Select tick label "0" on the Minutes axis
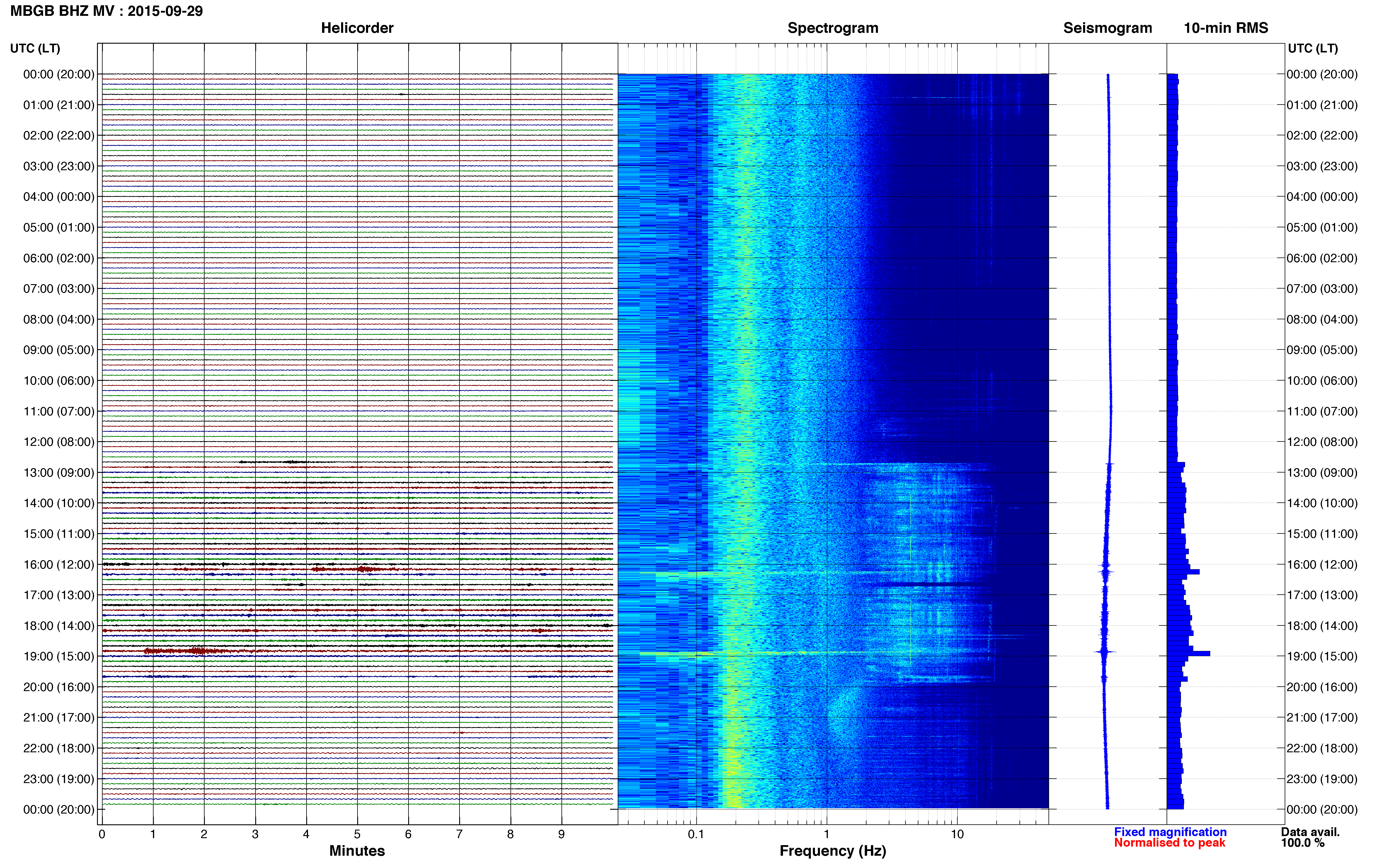This screenshot has width=1389, height=868. [x=102, y=834]
